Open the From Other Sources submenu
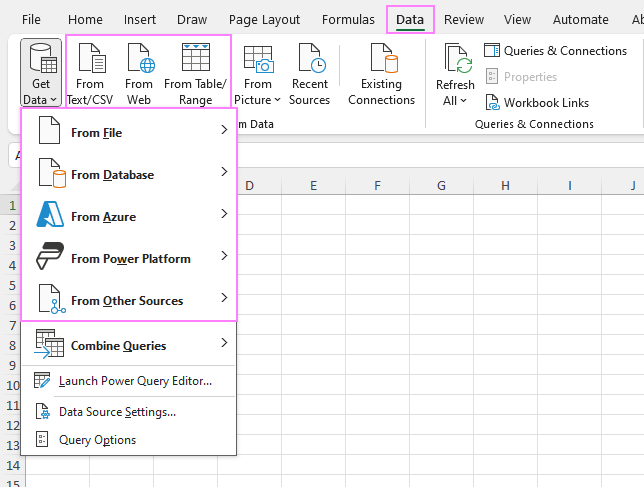The height and width of the screenshot is (487, 644). pyautogui.click(x=128, y=300)
